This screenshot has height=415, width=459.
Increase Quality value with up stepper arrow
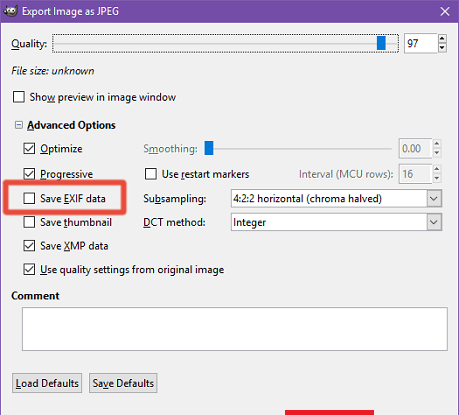tap(442, 39)
